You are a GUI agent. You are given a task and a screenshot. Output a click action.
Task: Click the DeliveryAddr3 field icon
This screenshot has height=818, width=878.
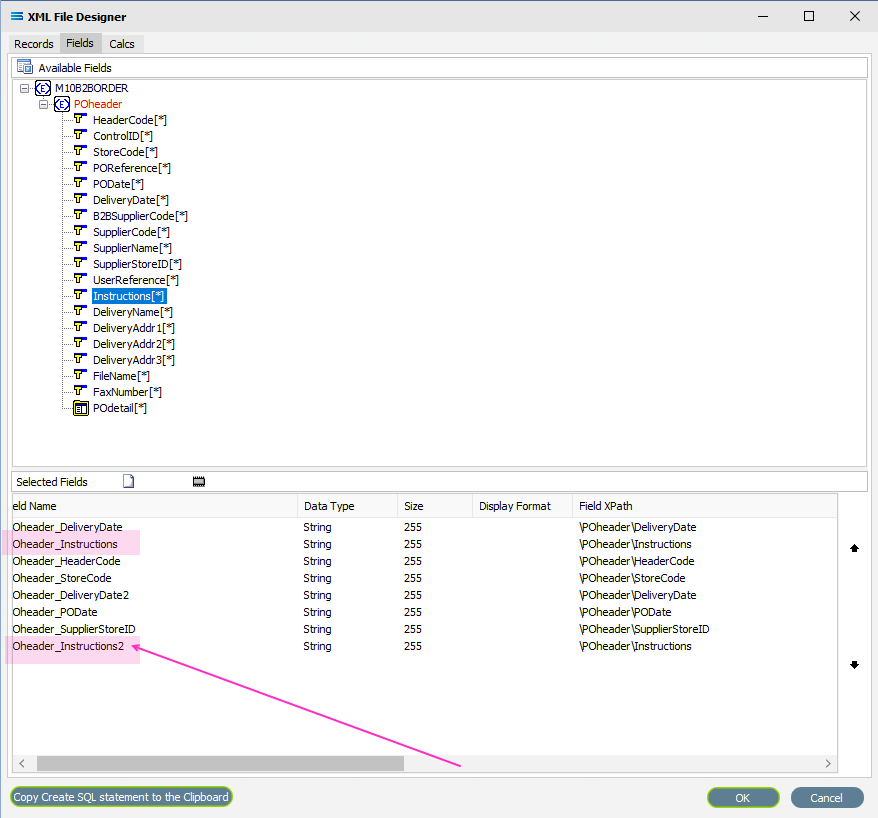[80, 359]
